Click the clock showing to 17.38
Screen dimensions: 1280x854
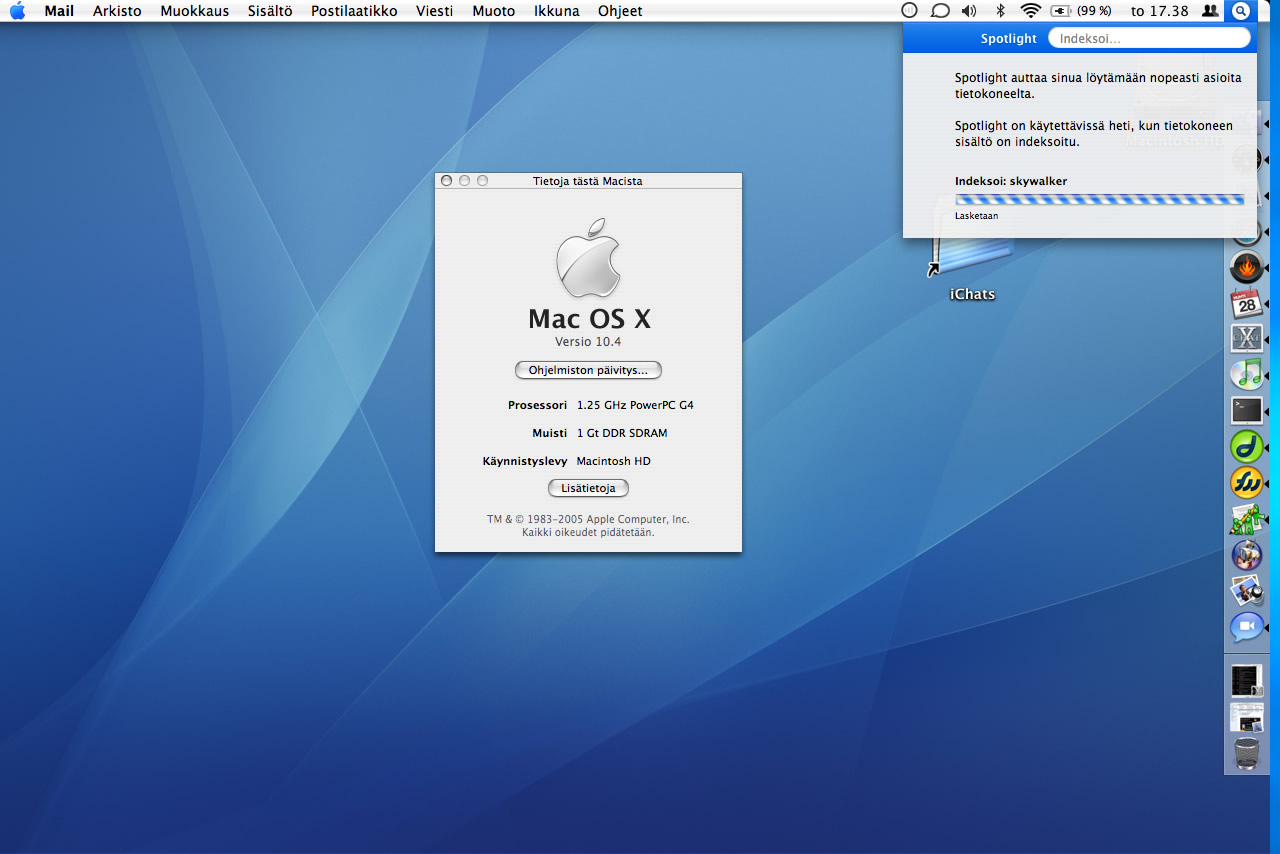point(1160,11)
